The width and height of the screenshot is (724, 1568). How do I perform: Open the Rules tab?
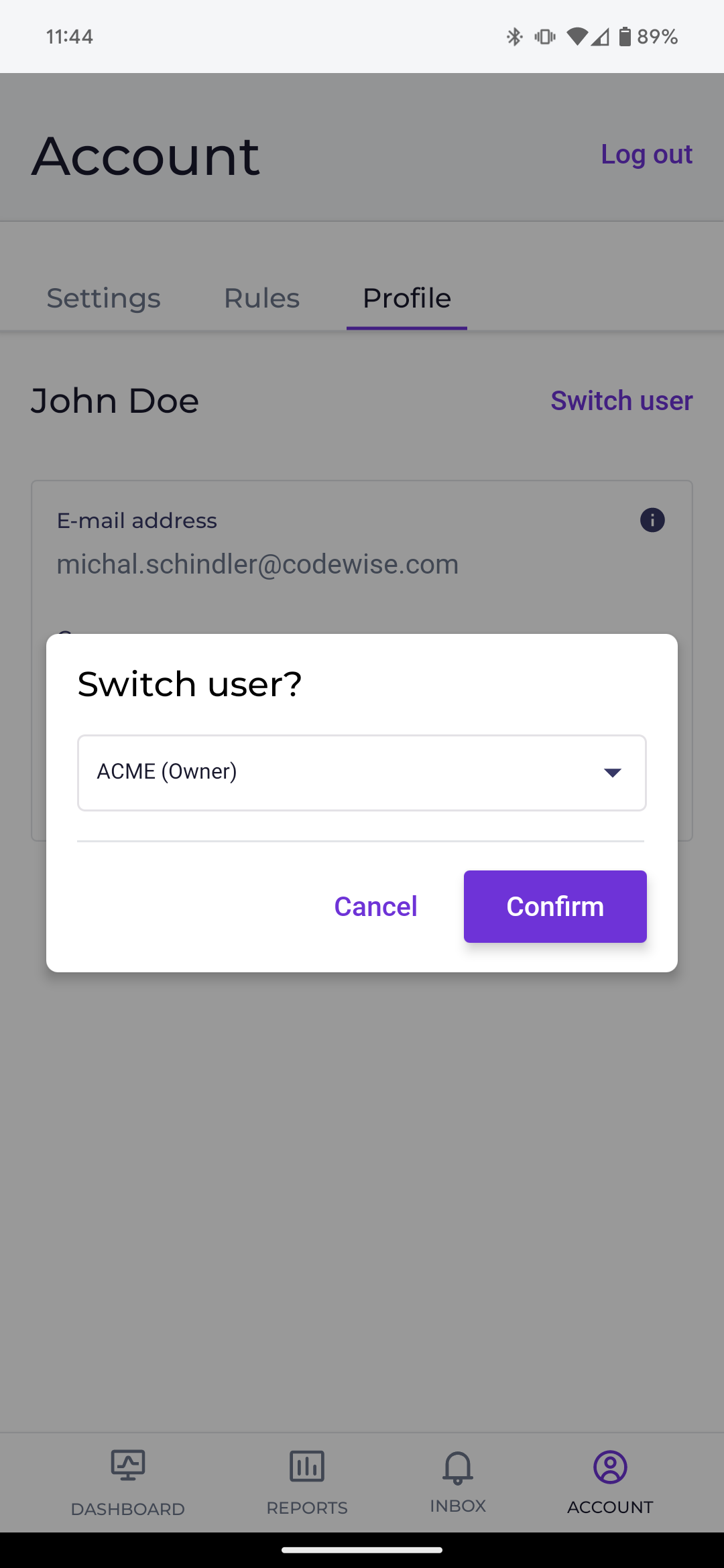tap(261, 298)
